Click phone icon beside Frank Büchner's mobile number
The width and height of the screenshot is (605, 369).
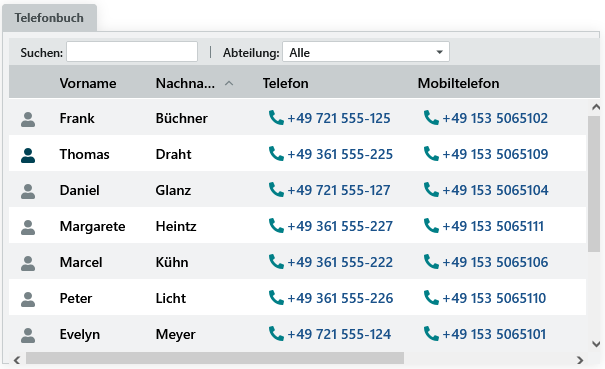[x=431, y=118]
